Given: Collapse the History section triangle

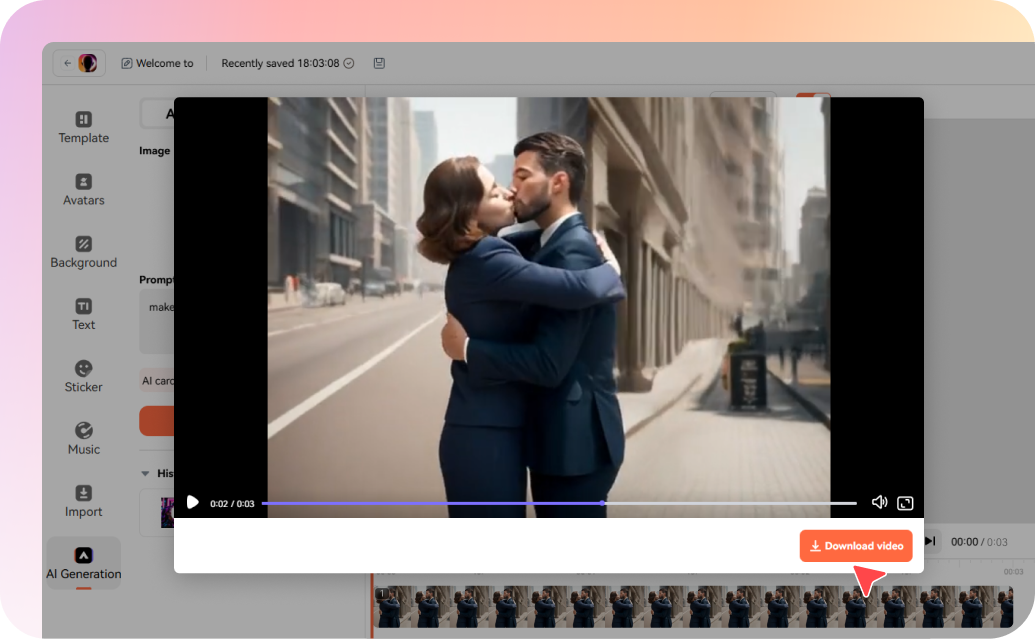Looking at the screenshot, I should coord(145,473).
